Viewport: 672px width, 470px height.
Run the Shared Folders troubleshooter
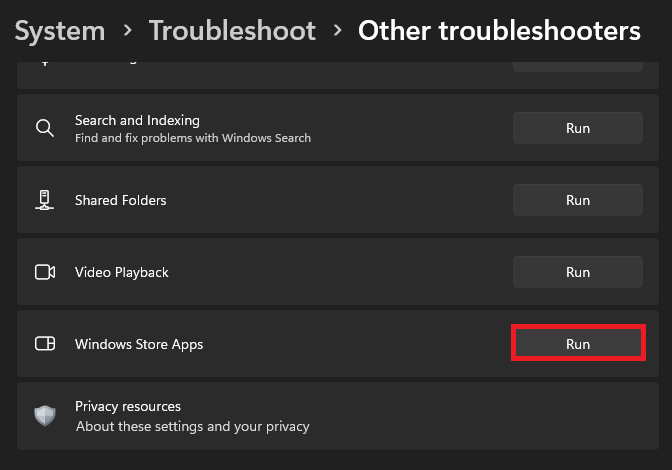click(578, 200)
